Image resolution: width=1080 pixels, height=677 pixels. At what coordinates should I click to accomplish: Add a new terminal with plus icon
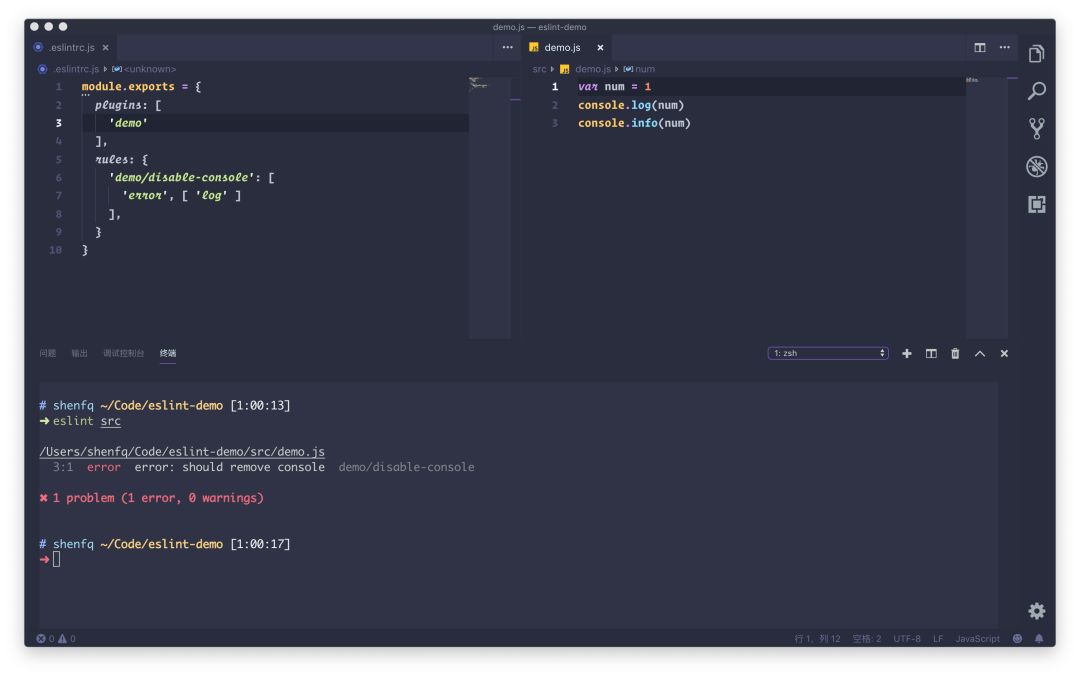pyautogui.click(x=906, y=353)
